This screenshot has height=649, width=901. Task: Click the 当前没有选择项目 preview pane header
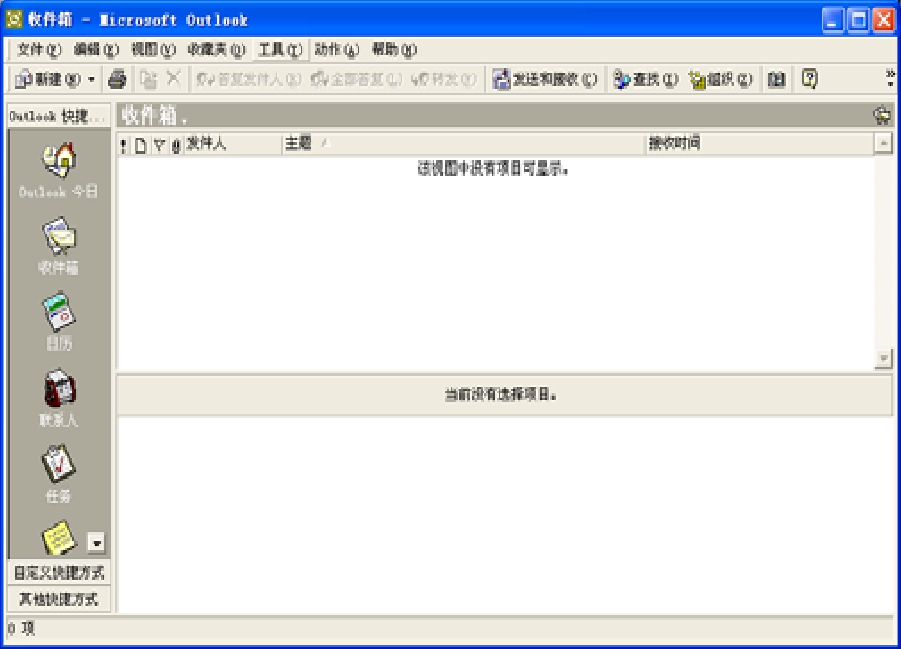click(x=504, y=395)
